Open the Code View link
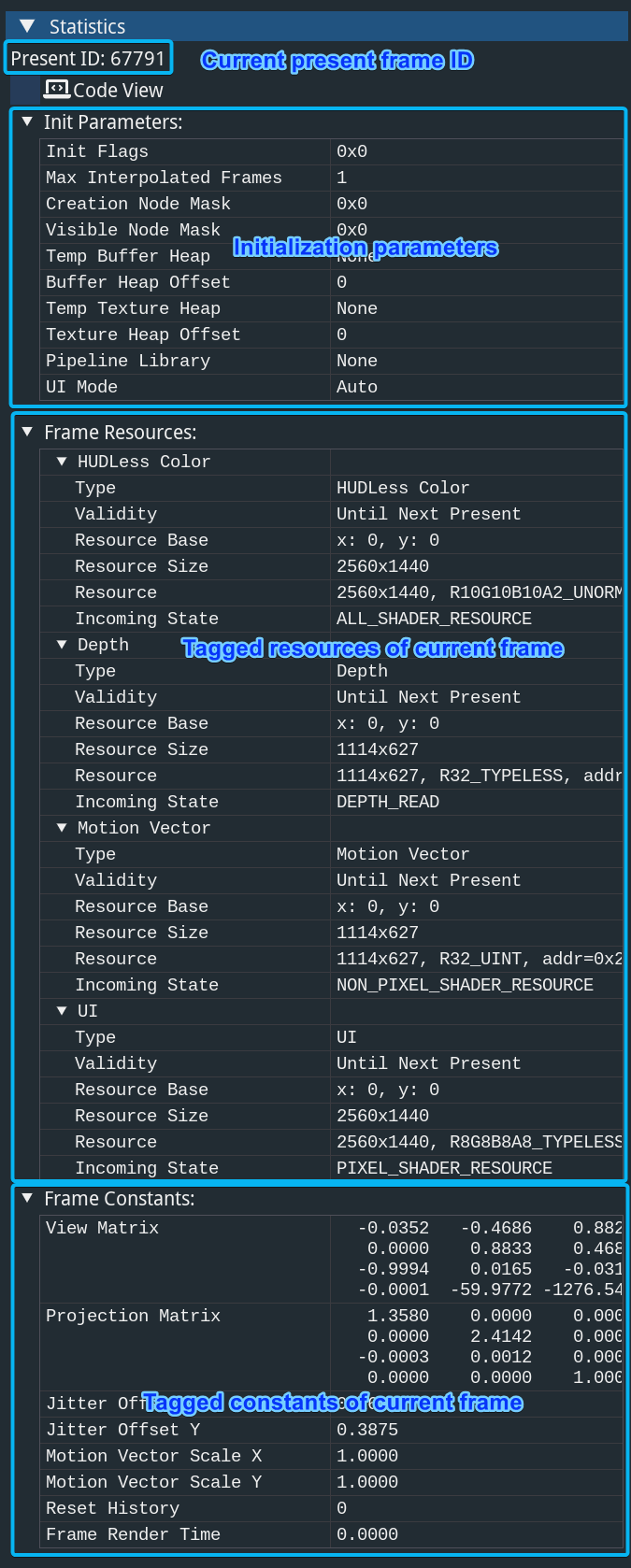The width and height of the screenshot is (631, 1568). coord(118,91)
